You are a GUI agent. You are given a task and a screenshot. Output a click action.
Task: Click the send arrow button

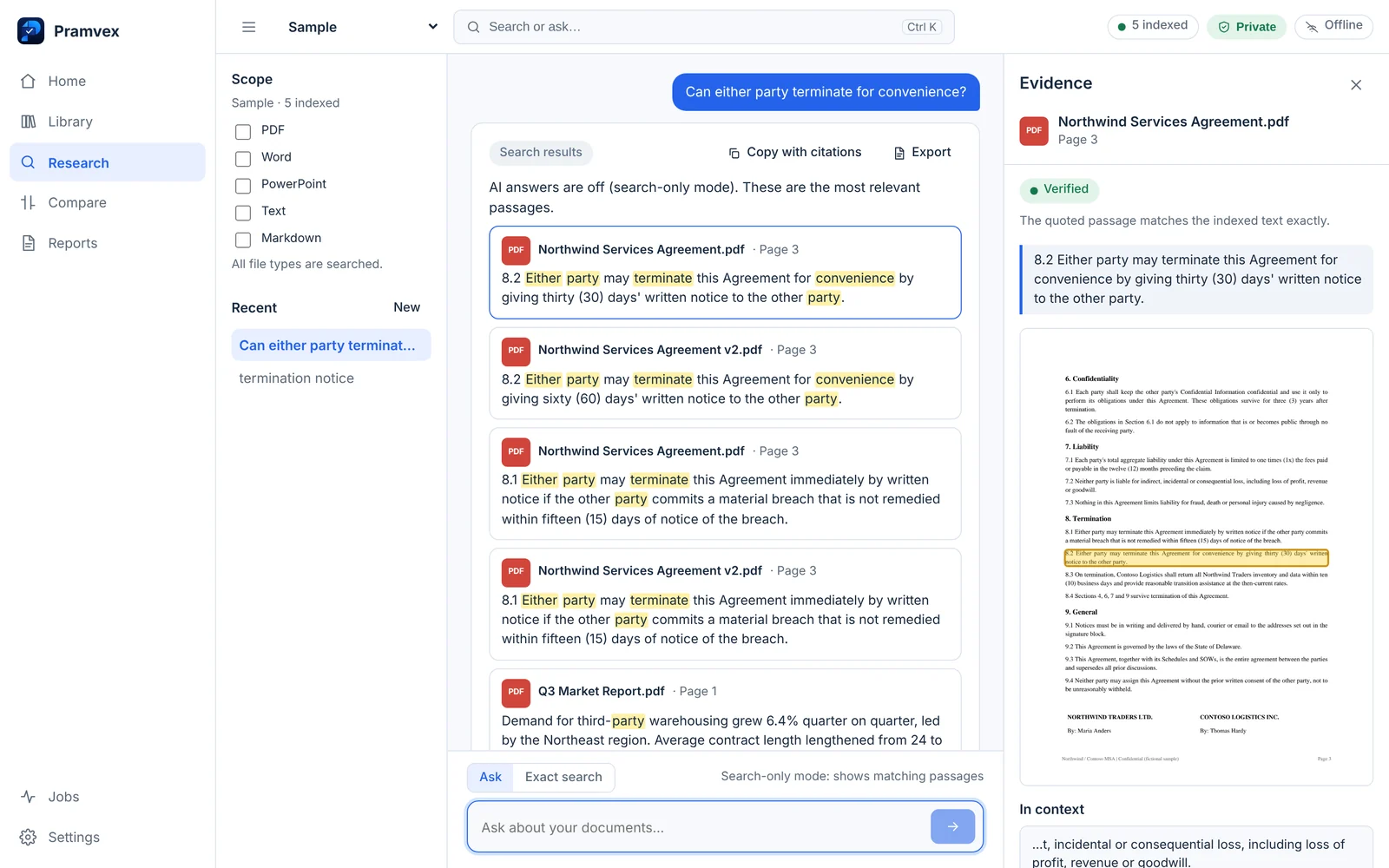(x=952, y=826)
